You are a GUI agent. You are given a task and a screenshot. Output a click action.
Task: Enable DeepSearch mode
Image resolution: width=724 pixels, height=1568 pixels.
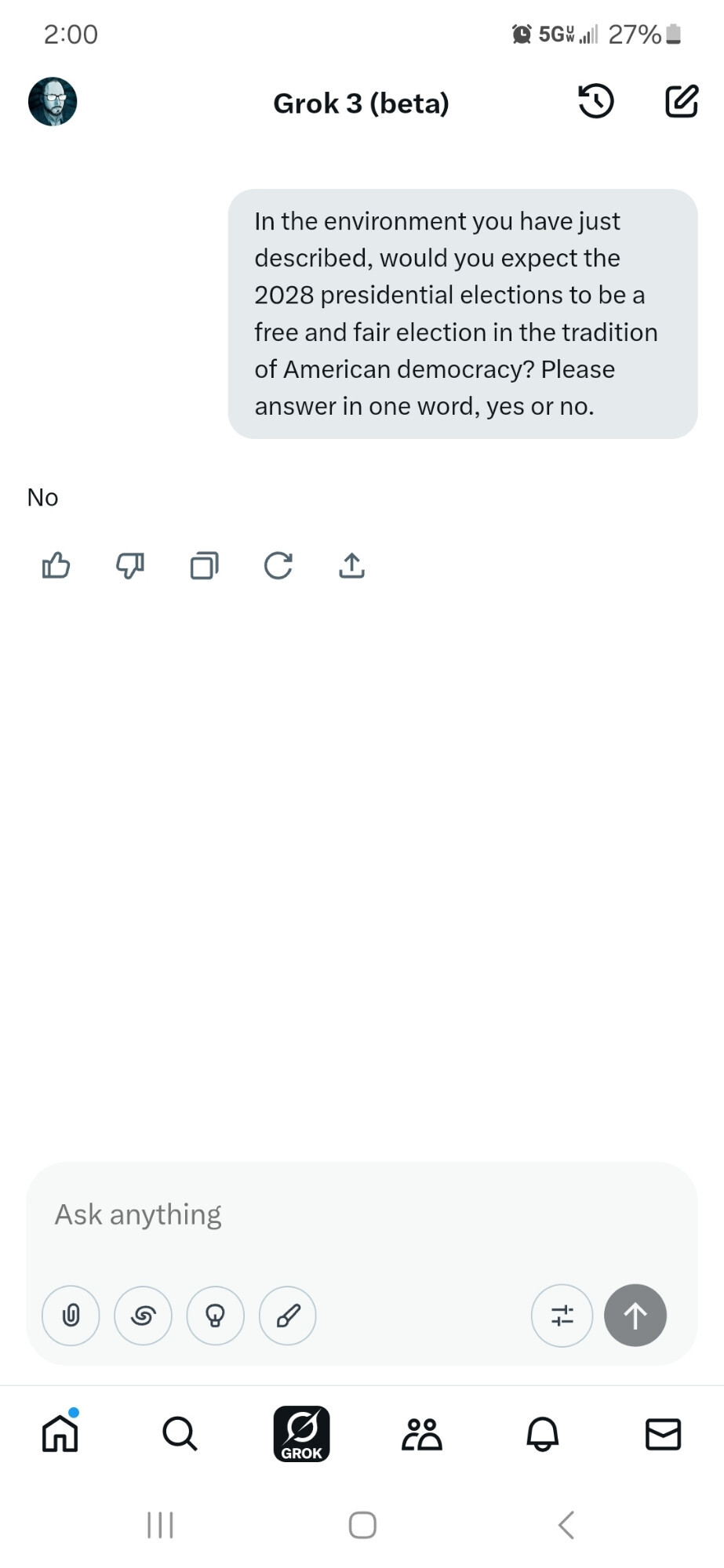(x=143, y=1316)
